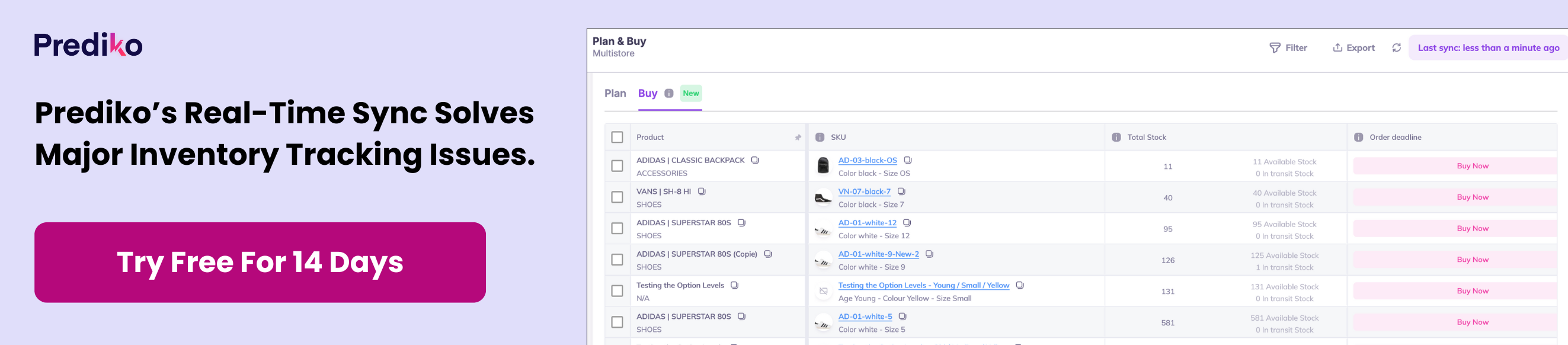Click the refresh sync icon
This screenshot has width=1568, height=345.
[x=1396, y=47]
